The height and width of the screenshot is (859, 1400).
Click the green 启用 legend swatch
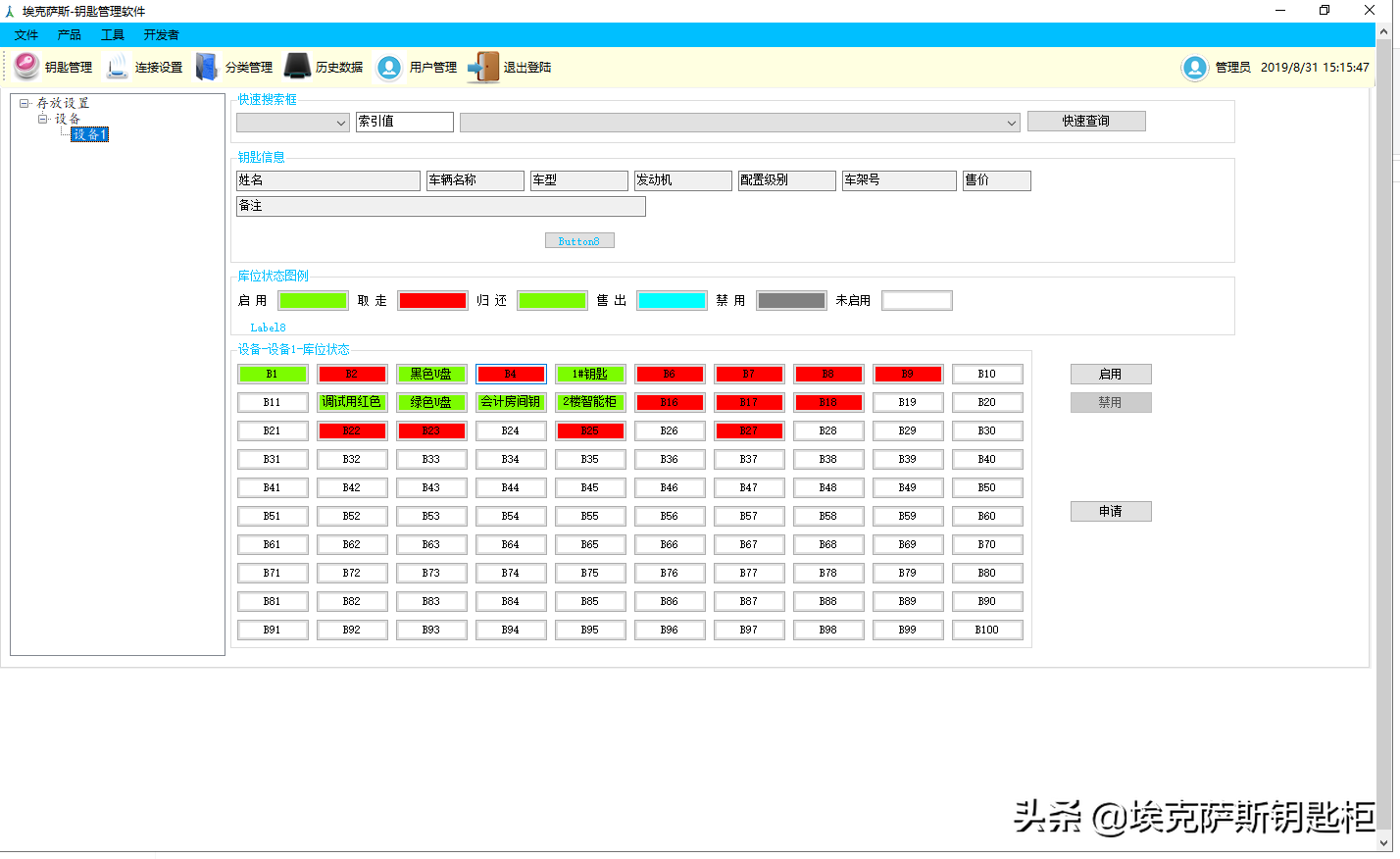[x=314, y=301]
